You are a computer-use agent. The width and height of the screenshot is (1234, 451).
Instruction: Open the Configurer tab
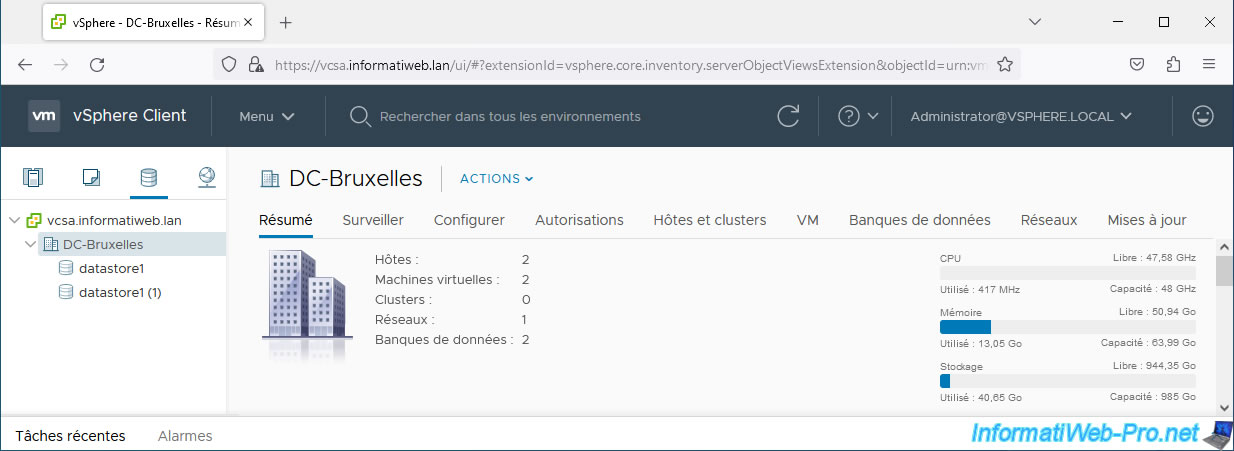469,220
